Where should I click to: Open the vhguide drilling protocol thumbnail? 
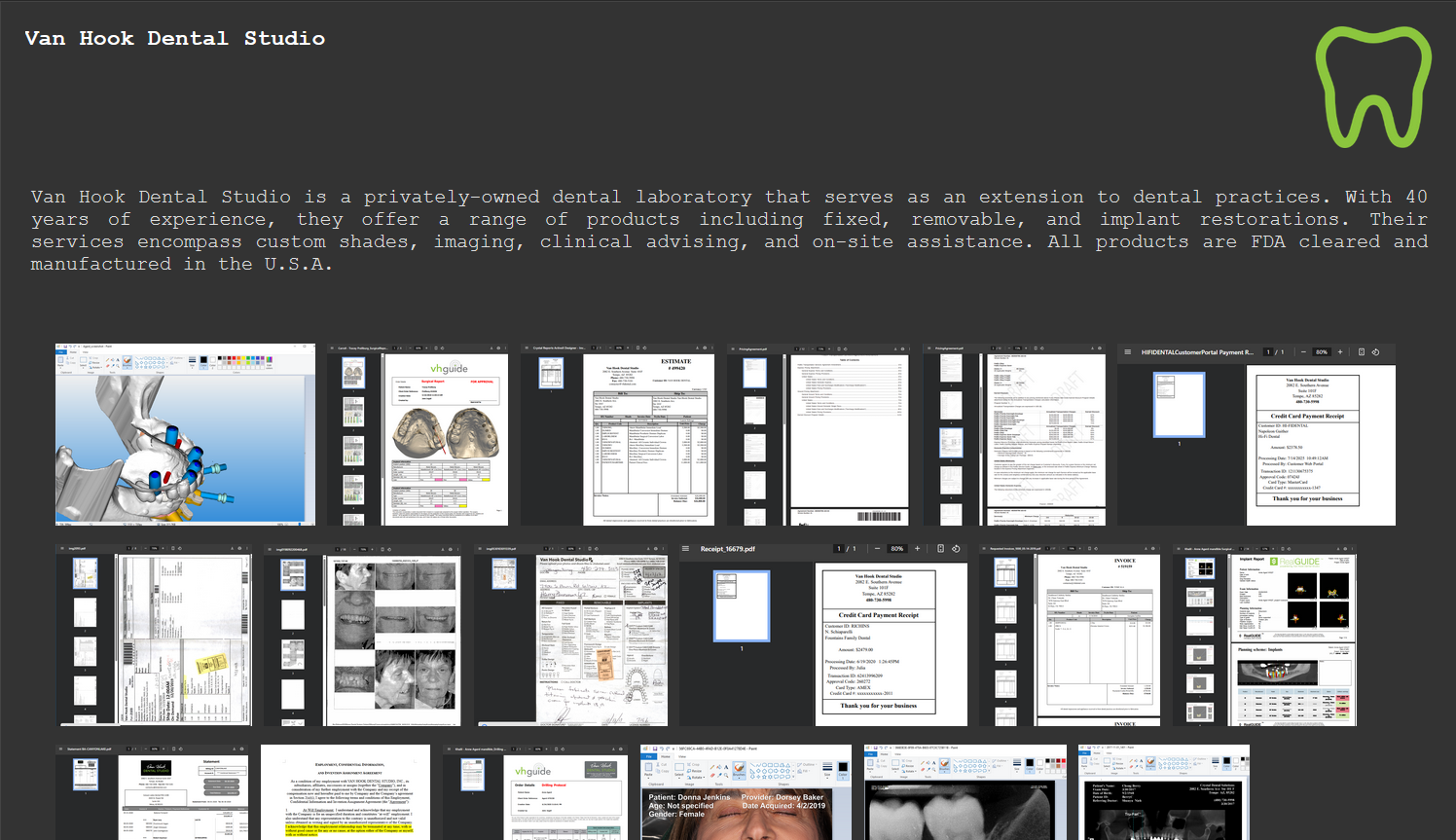click(535, 792)
